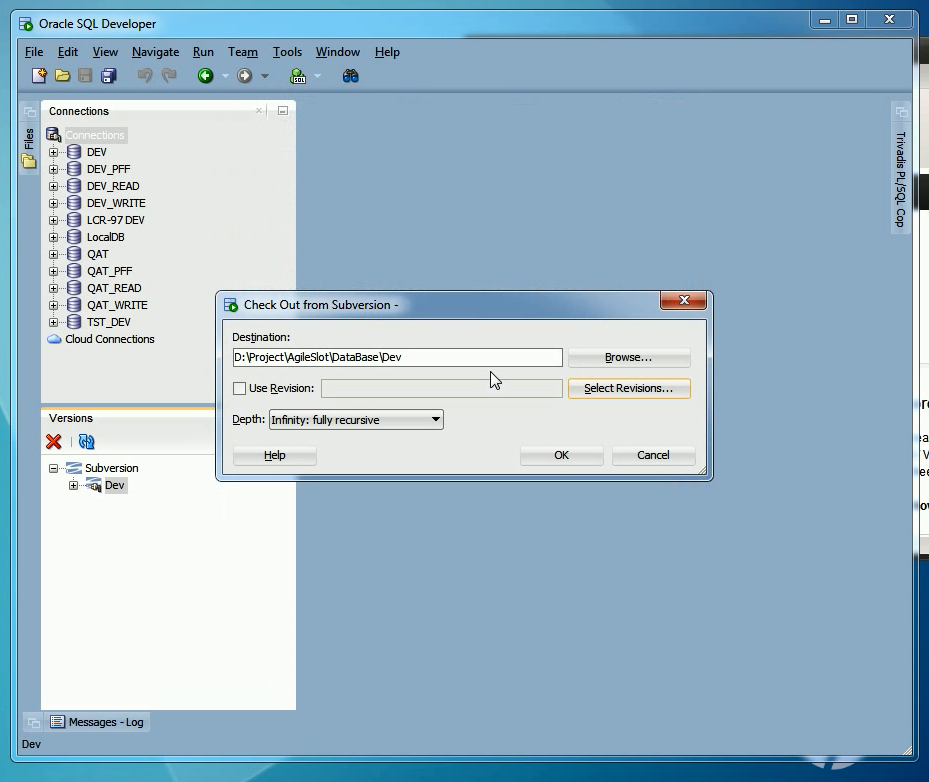The height and width of the screenshot is (782, 929).
Task: Open the File menu
Action: [x=34, y=52]
